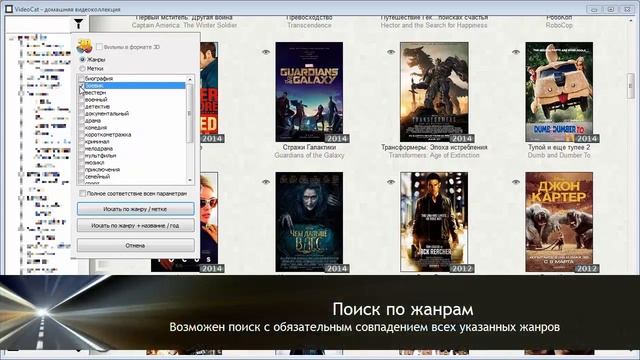
Task: Click the main movie grid scrollbar
Action: (631, 86)
